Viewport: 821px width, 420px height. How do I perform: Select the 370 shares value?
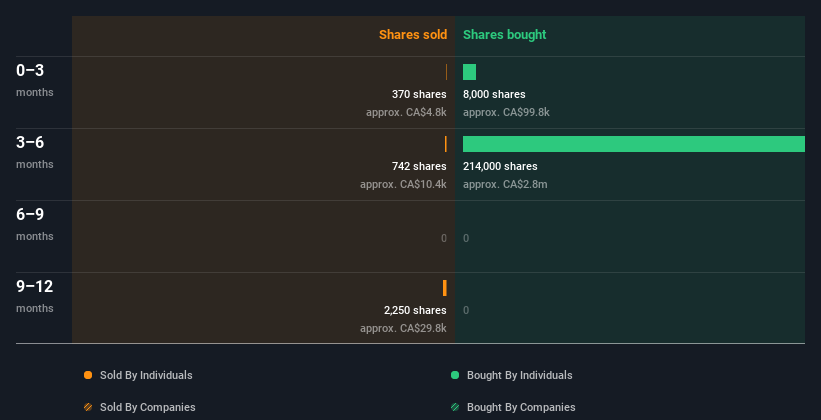point(419,94)
